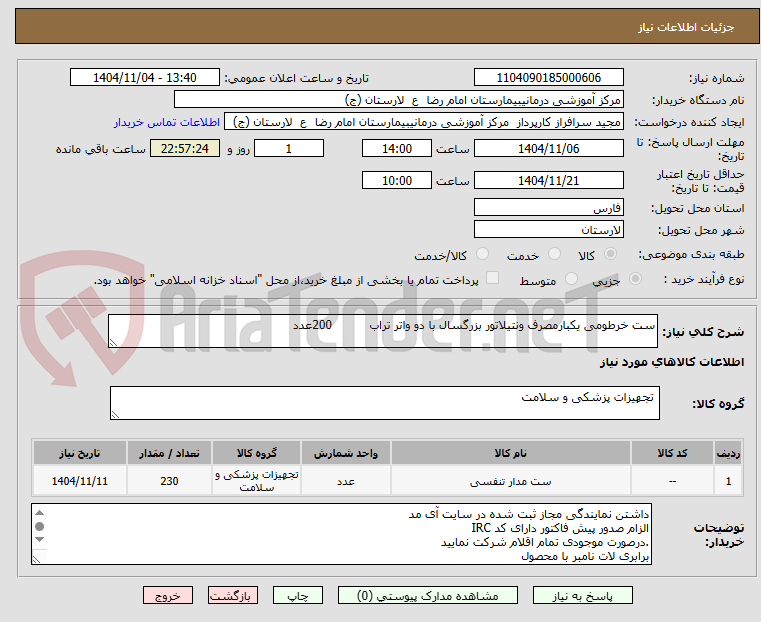761x622 pixels.
Task: Click the جزئیات اطلاعات نیاز page title
Action: click(686, 27)
